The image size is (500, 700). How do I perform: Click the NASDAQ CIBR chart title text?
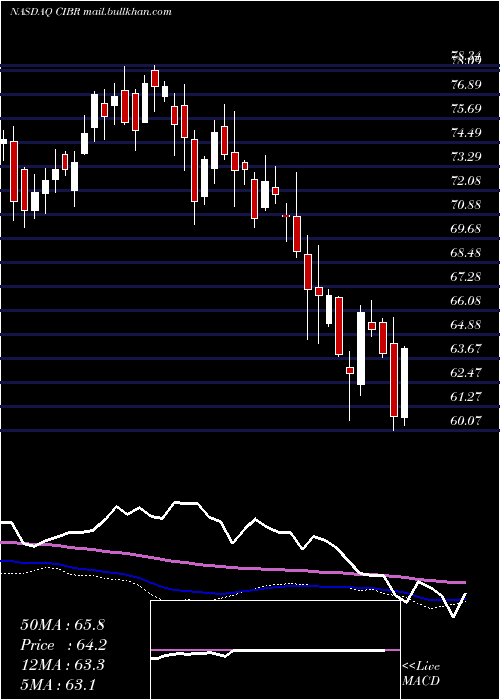tap(91, 12)
